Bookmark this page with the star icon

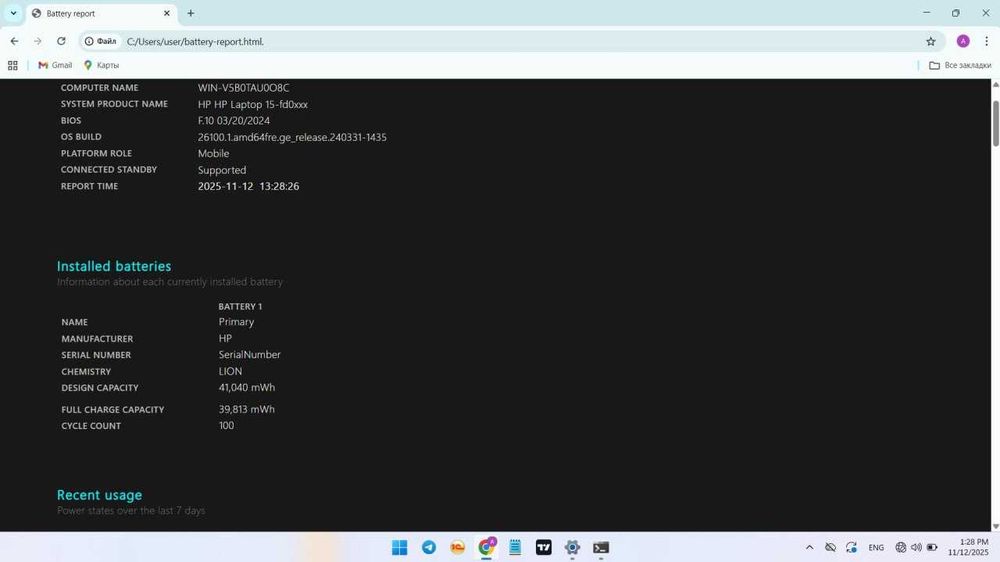click(x=930, y=41)
